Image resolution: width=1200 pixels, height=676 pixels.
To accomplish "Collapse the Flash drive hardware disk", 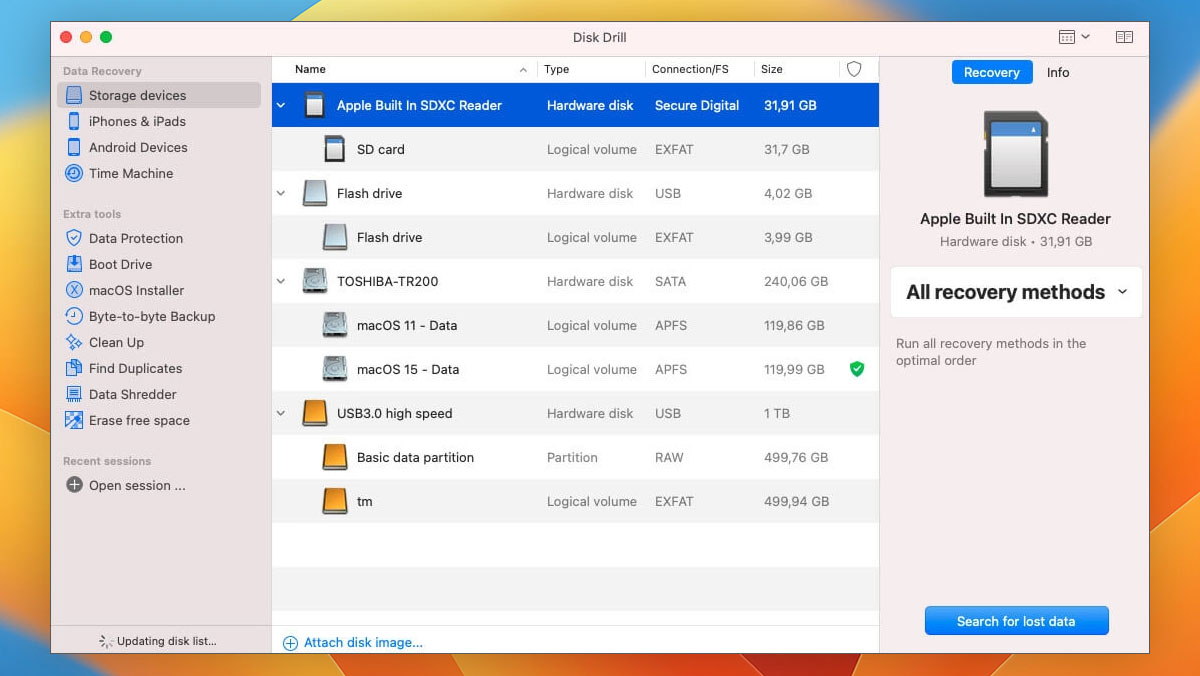I will [281, 193].
